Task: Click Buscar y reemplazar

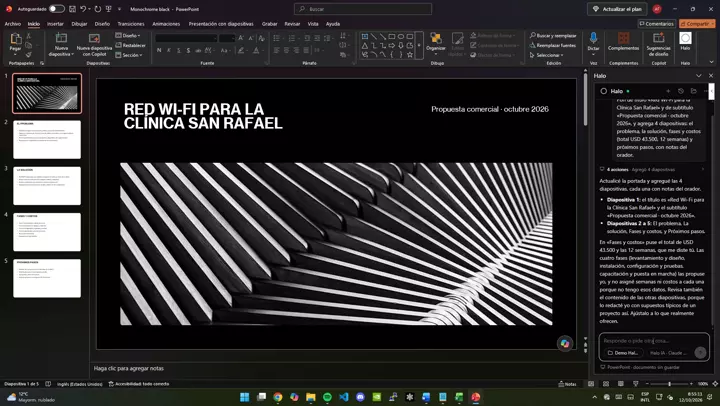Action: [553, 35]
